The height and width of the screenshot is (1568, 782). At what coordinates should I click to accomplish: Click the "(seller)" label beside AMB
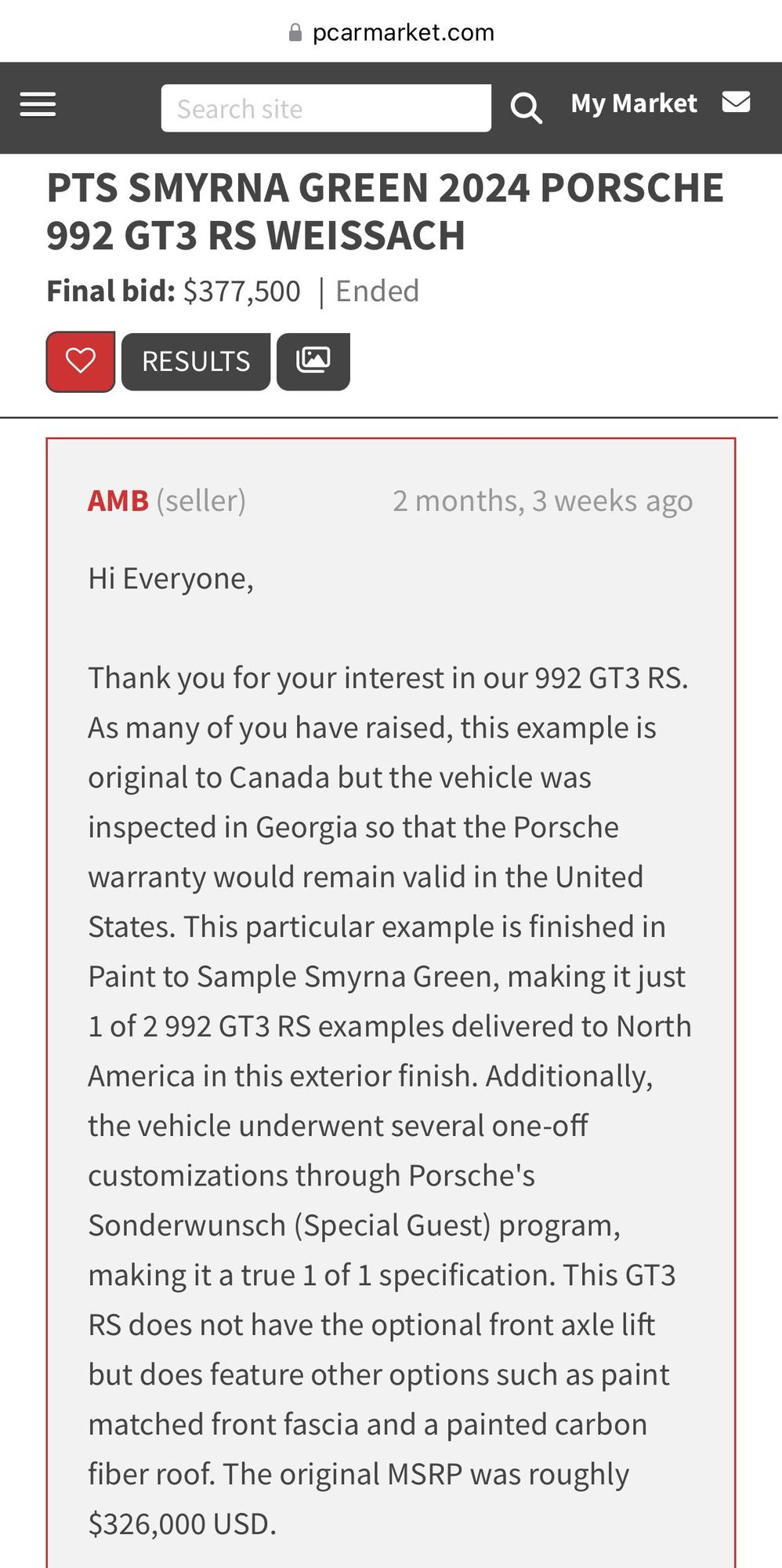[201, 500]
